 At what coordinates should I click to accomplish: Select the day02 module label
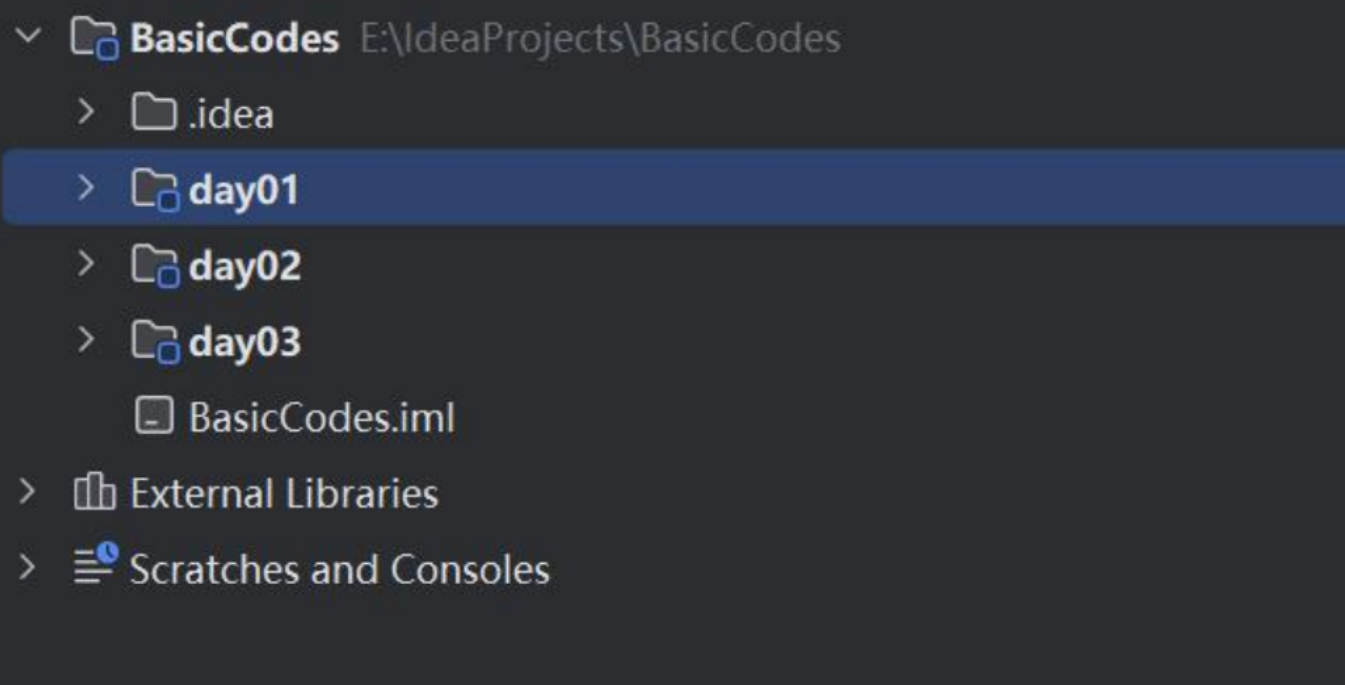[245, 266]
